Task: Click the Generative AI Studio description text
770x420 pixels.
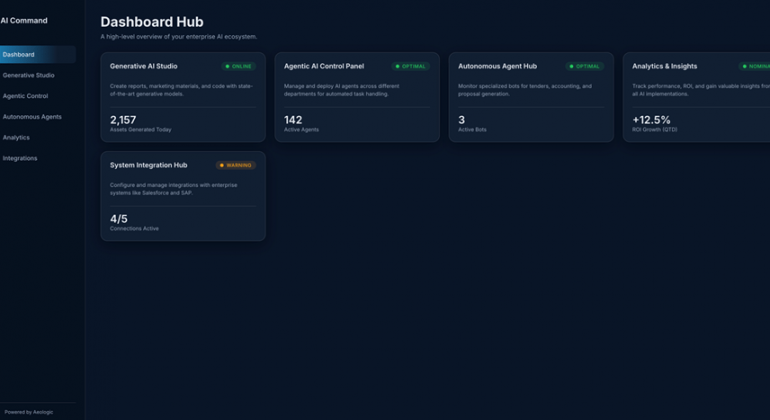Action: [181, 90]
